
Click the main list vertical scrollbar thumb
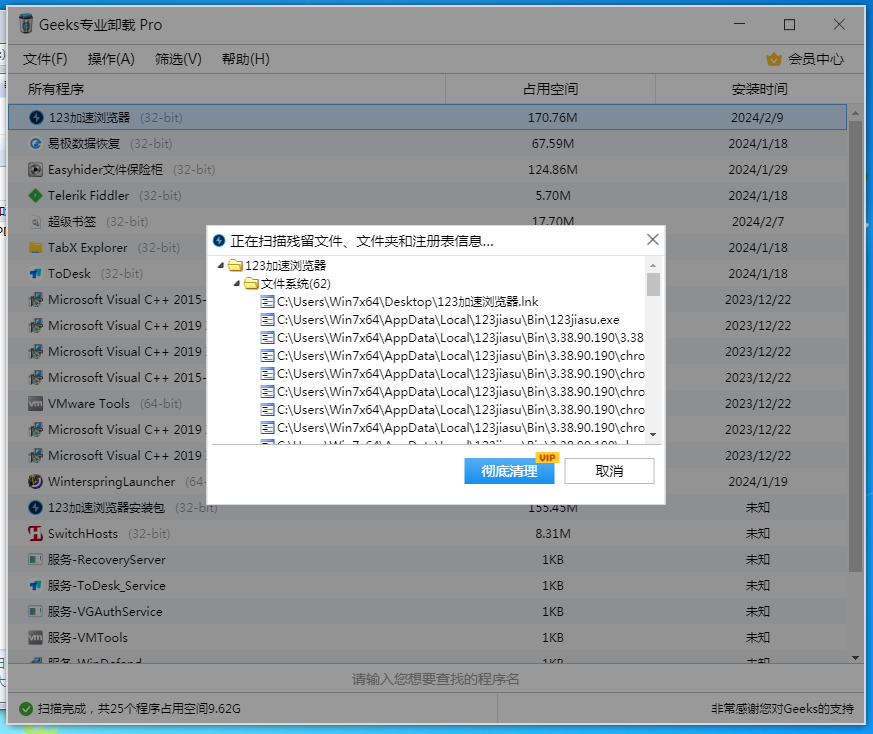pyautogui.click(x=855, y=346)
